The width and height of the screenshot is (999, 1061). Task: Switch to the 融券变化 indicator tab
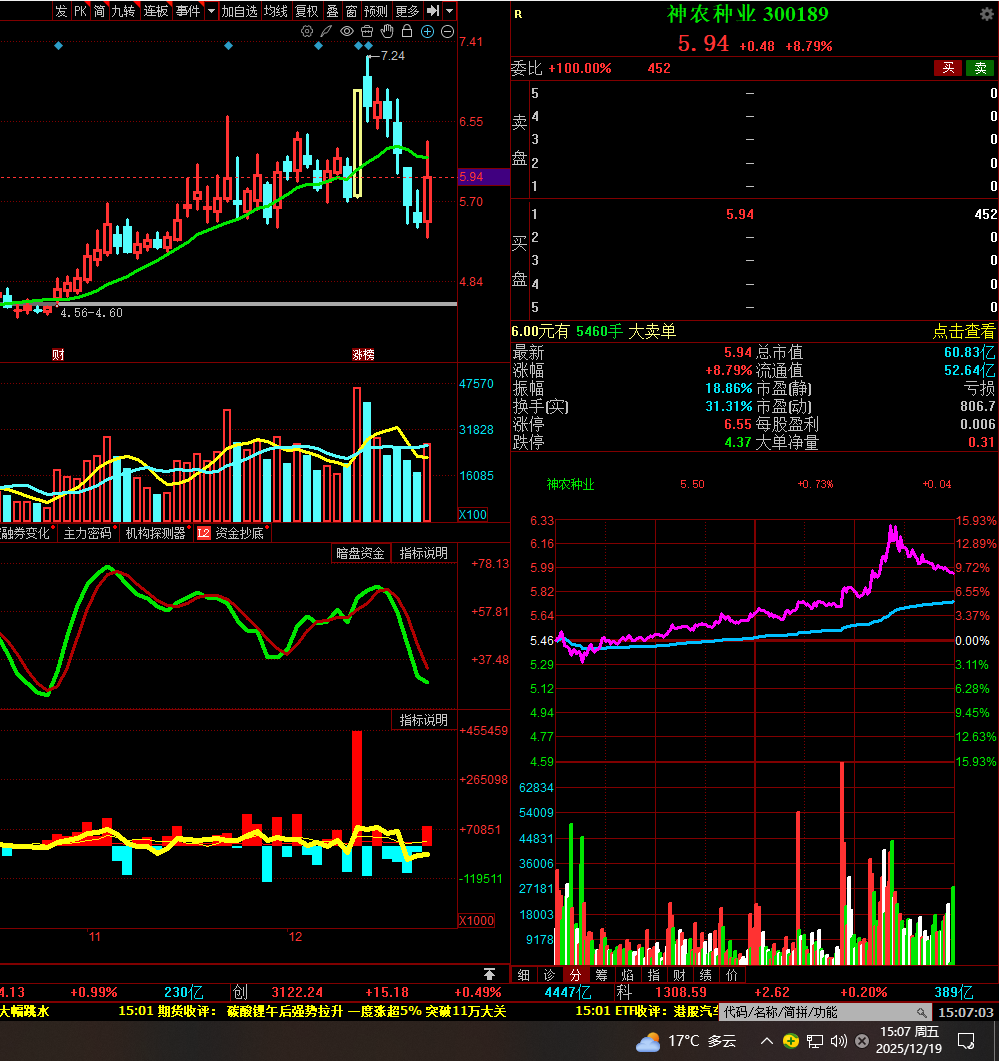coord(26,533)
